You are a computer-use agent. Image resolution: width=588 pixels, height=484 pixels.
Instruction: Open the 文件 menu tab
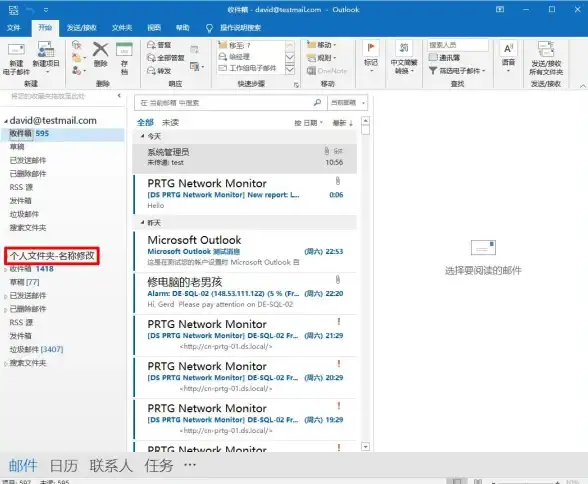[14, 28]
